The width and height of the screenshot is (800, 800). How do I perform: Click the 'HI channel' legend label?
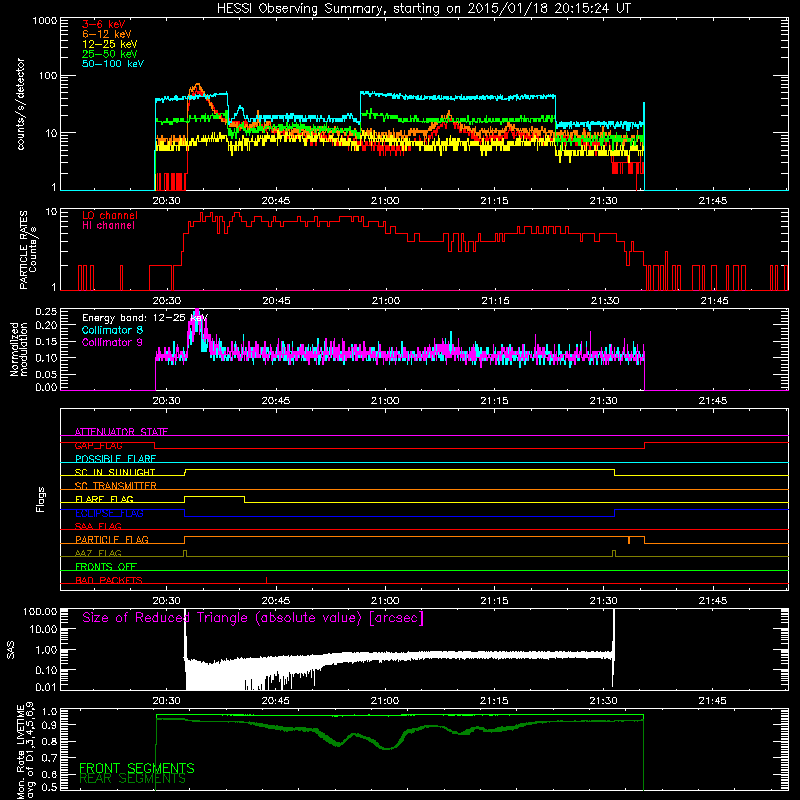click(108, 226)
